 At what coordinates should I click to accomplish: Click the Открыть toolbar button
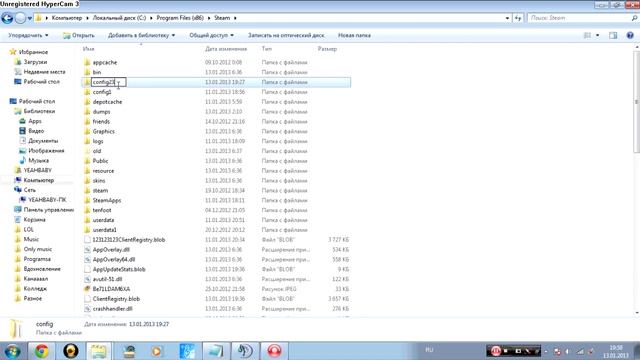click(79, 36)
